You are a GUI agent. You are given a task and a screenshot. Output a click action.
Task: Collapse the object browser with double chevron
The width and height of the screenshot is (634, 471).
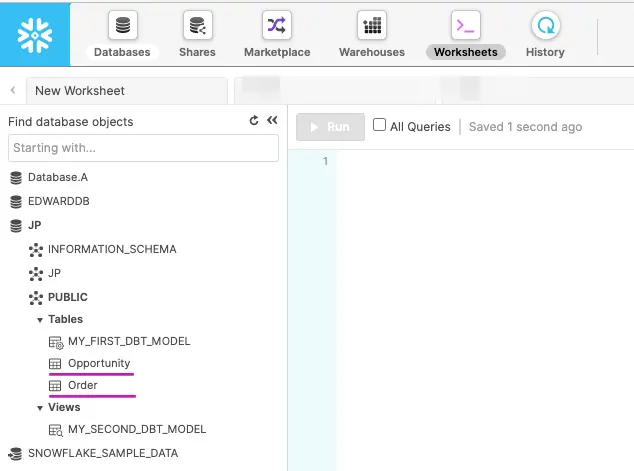(x=272, y=120)
